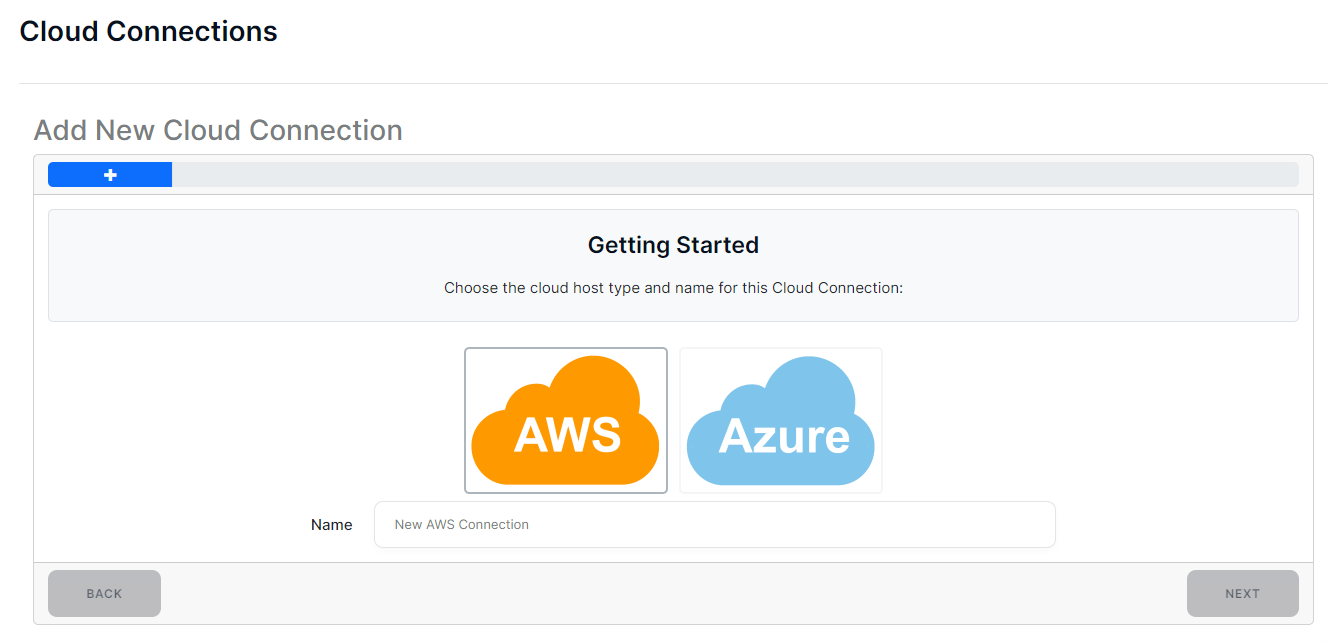Click the Add New Cloud Connection heading
Viewport: 1331px width, 642px height.
click(218, 130)
